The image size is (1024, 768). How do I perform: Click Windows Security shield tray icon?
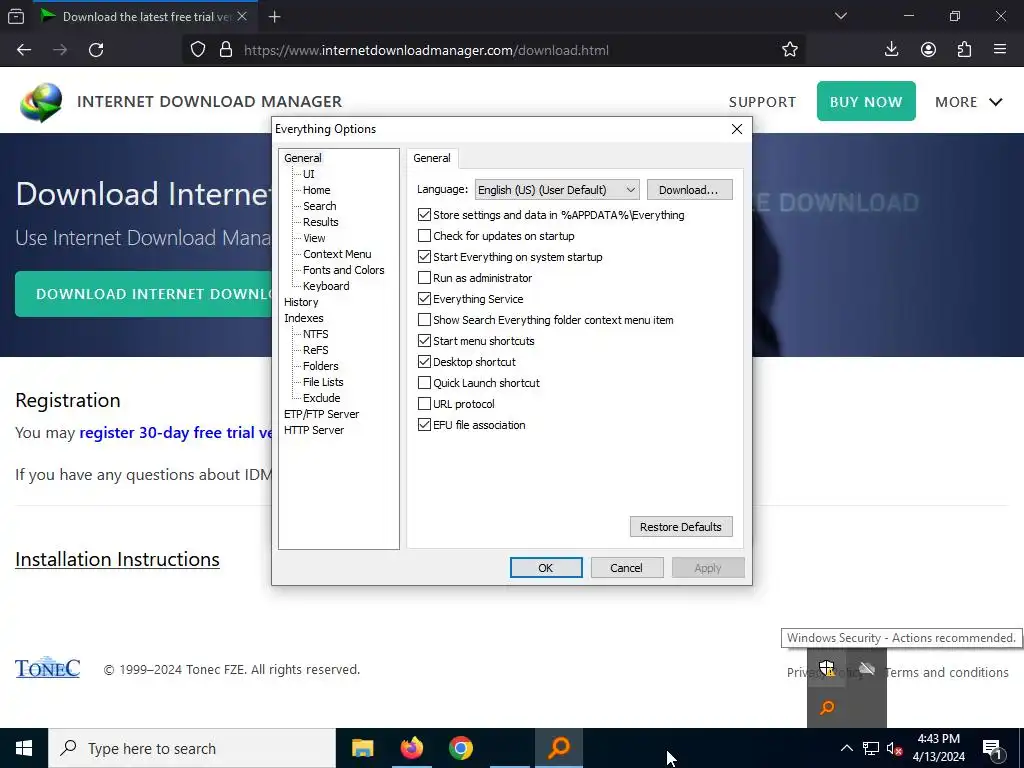[x=827, y=668]
